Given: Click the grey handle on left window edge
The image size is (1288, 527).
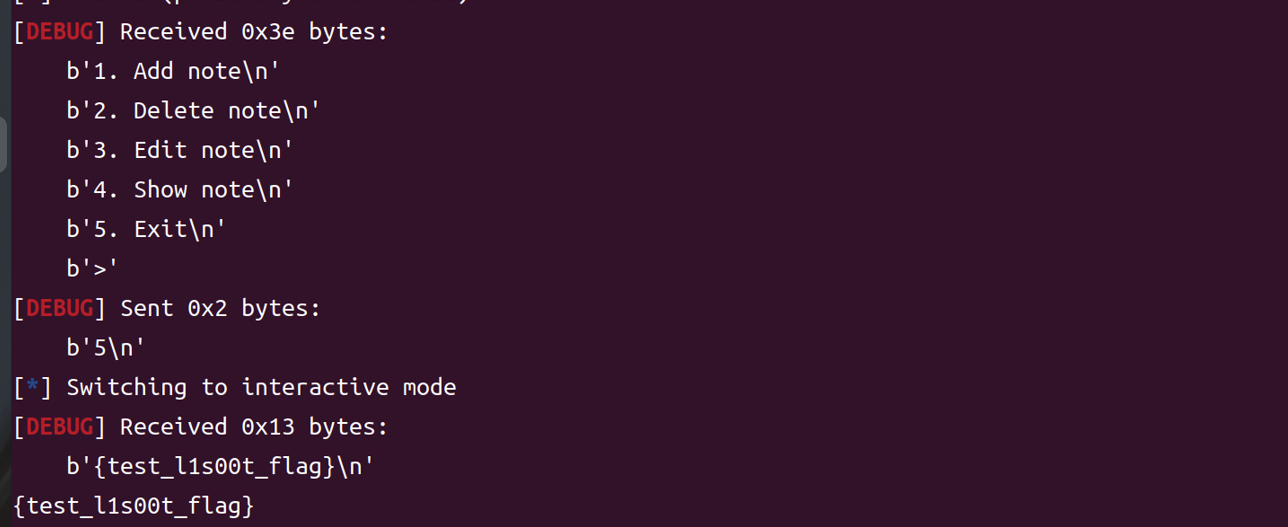Looking at the screenshot, I should pyautogui.click(x=3, y=145).
